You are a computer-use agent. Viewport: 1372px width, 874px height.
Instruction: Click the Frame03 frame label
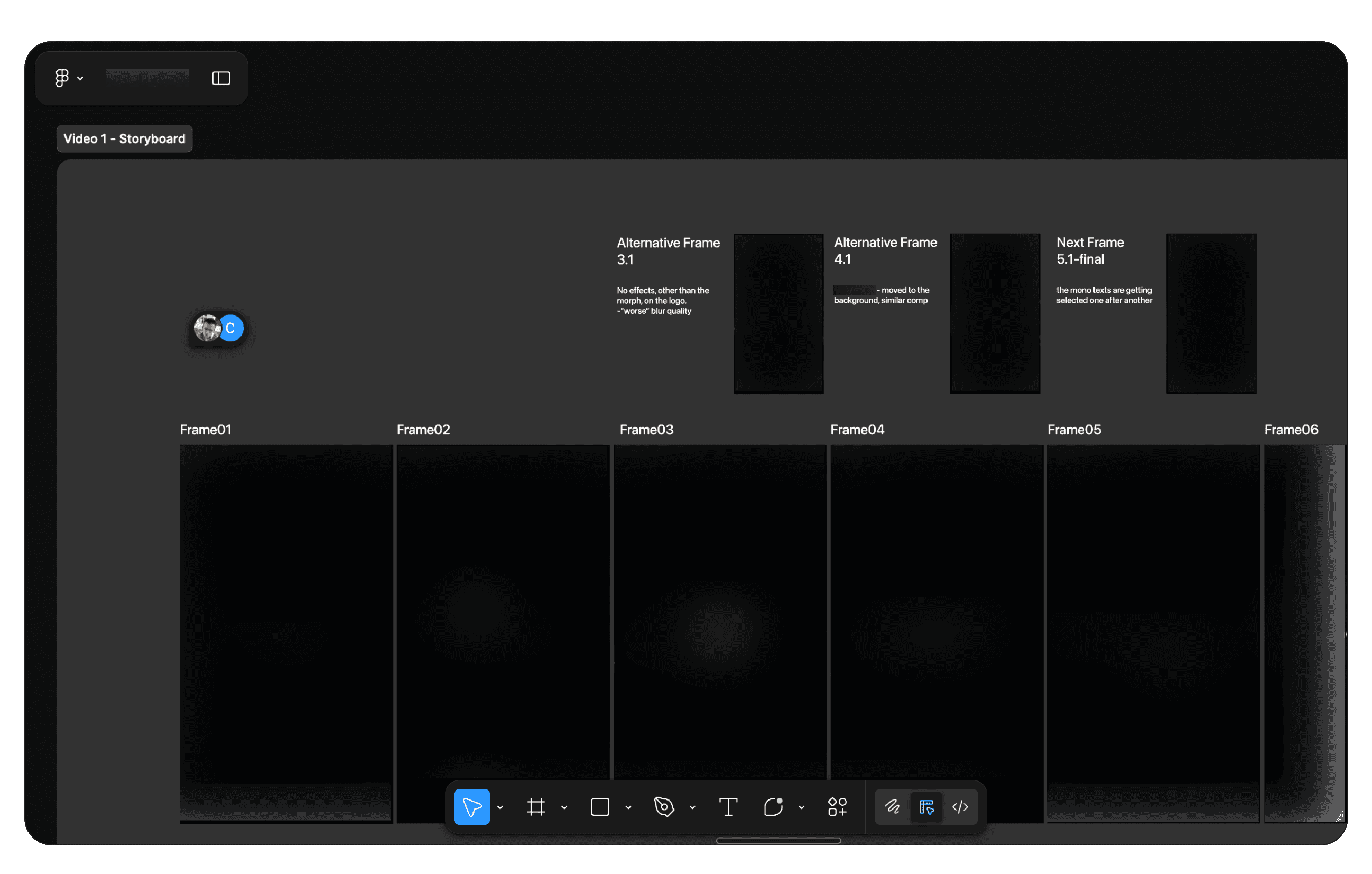click(646, 430)
